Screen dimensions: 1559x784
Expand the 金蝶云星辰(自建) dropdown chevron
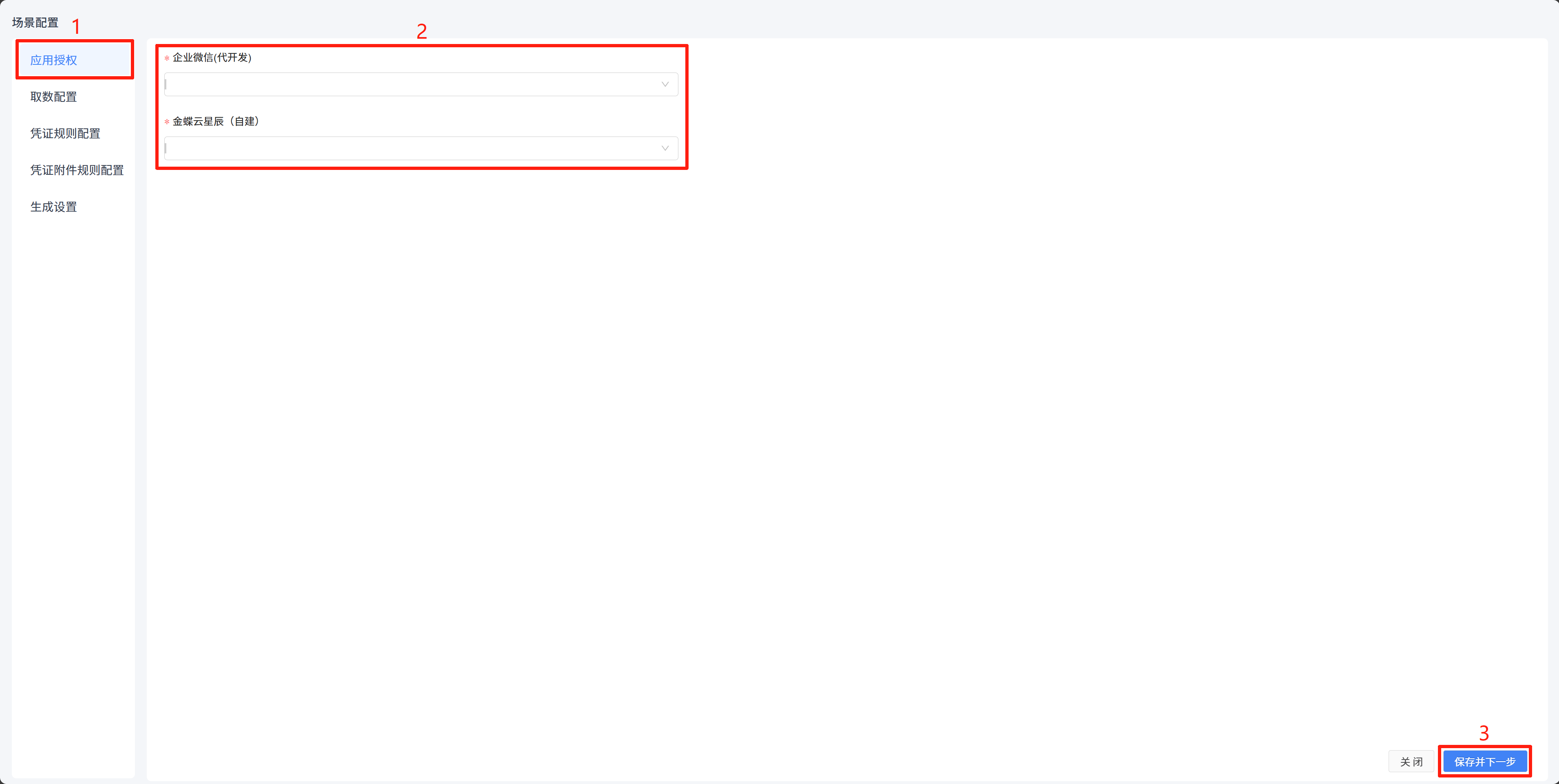tap(665, 148)
